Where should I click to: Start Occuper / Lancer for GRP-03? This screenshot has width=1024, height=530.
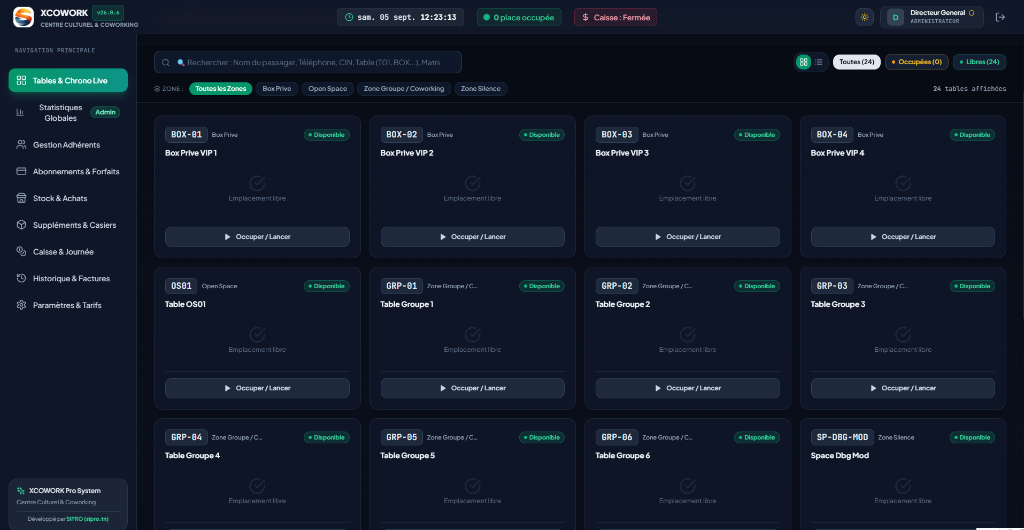point(903,388)
